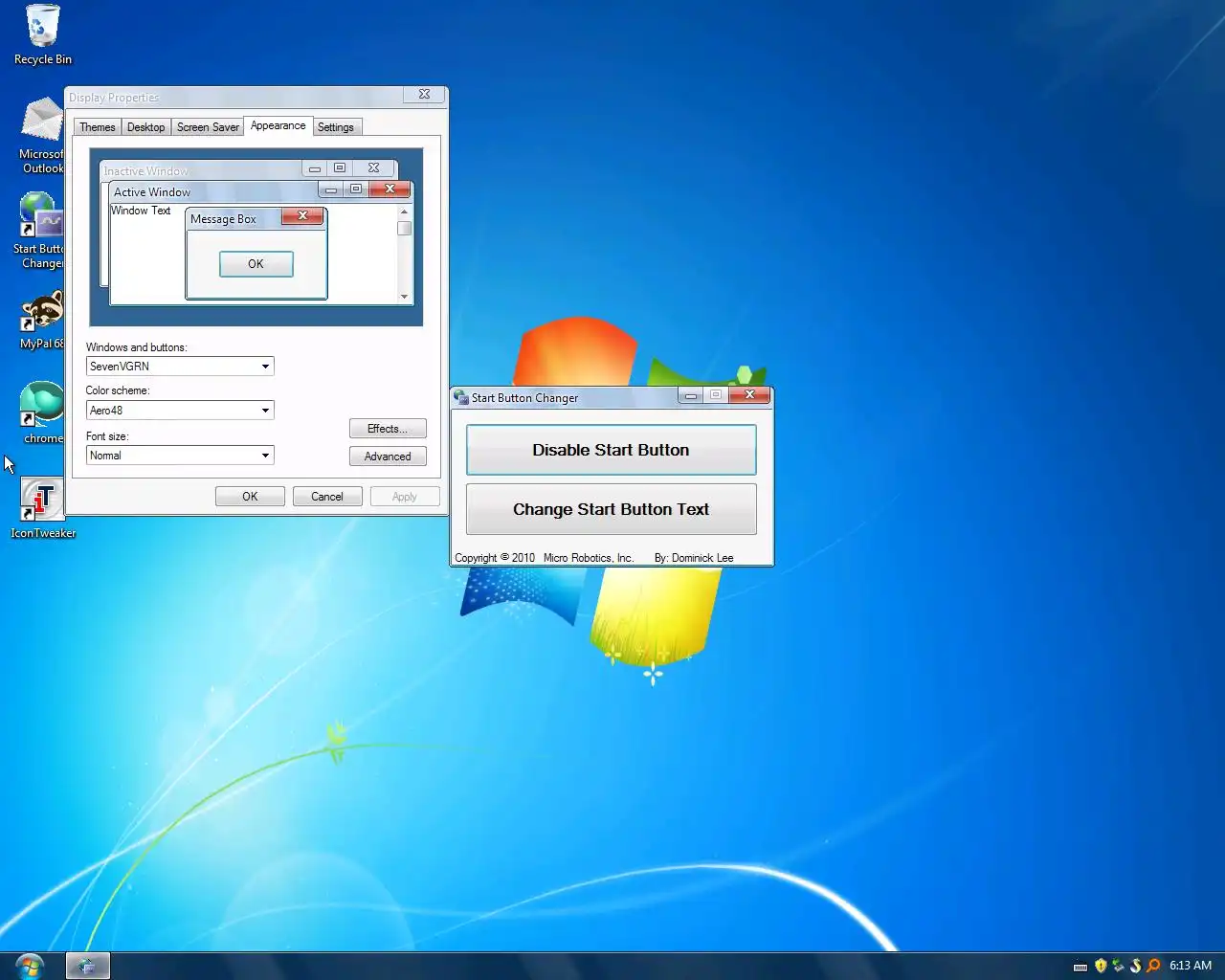
Task: Click the 'By: Dominick Lee' text
Action: 694,558
